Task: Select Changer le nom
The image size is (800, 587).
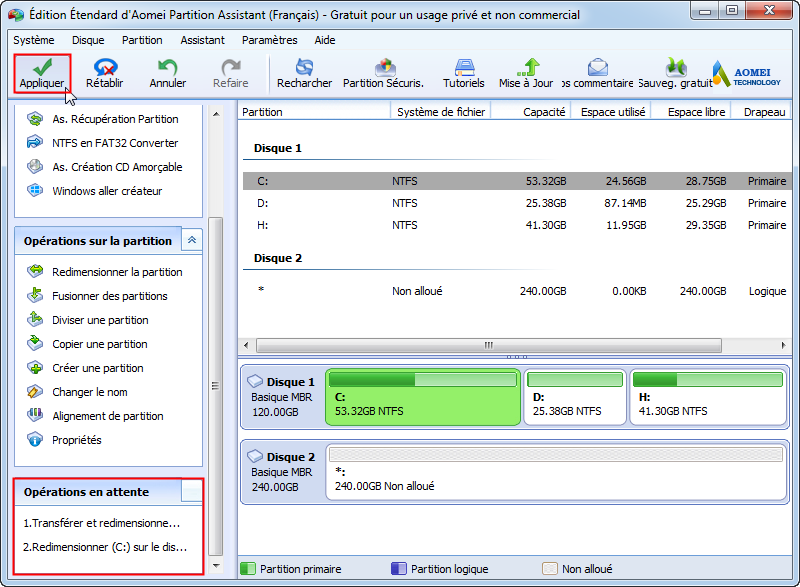Action: [77, 392]
